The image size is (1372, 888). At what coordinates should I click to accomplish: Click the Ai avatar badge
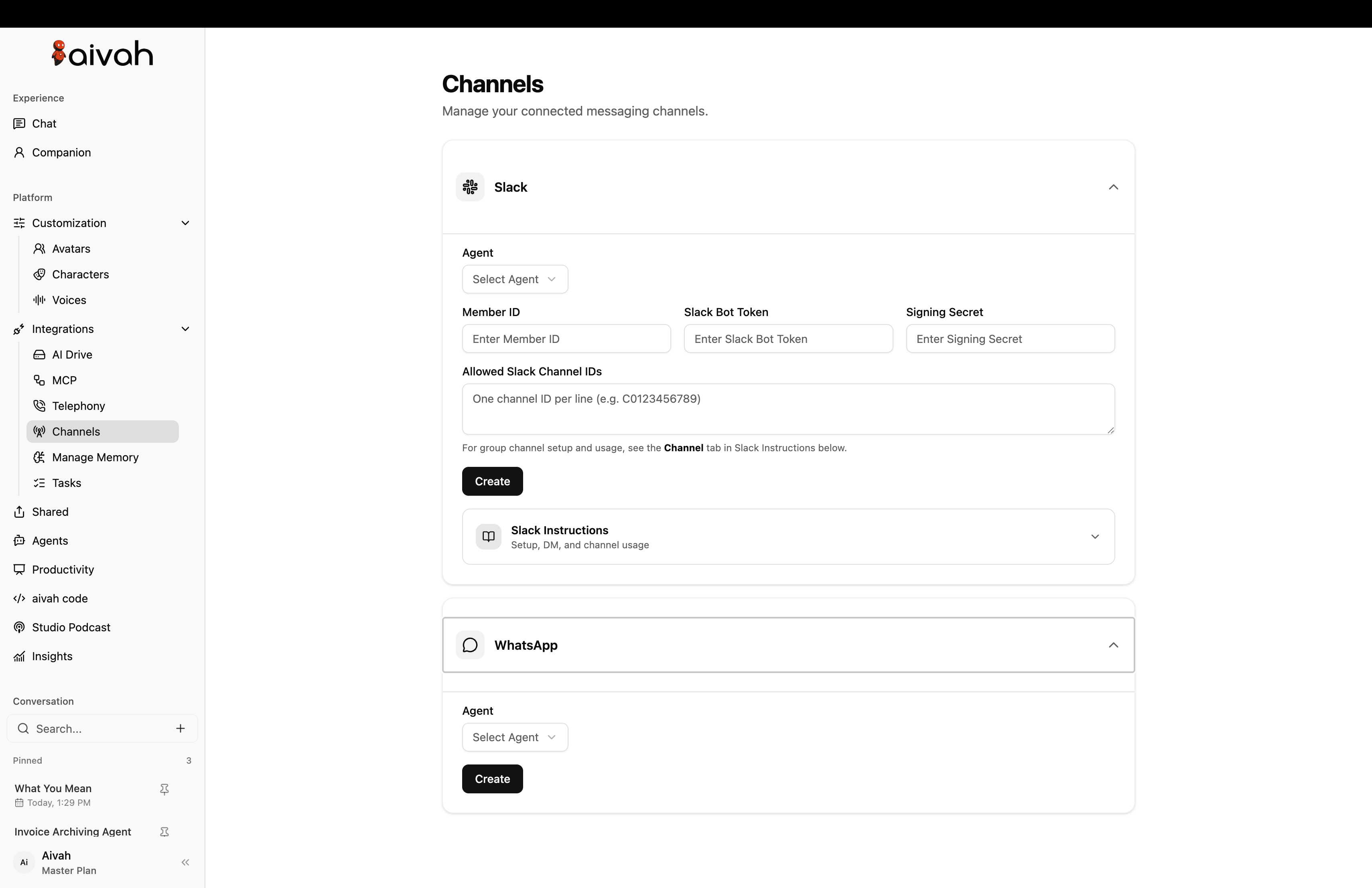click(24, 863)
